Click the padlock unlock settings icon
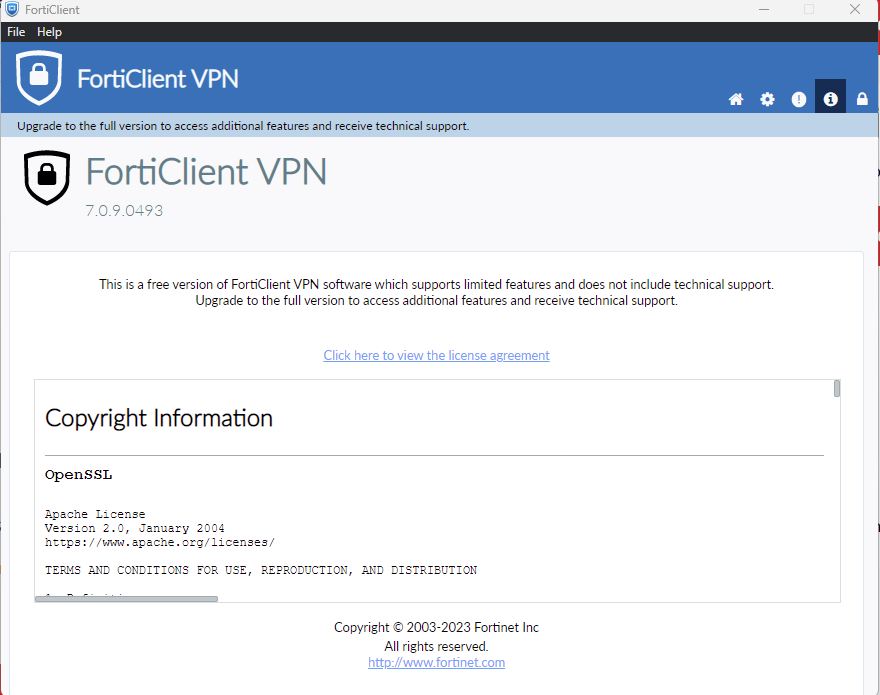Viewport: 880px width, 695px height. pyautogui.click(x=862, y=99)
